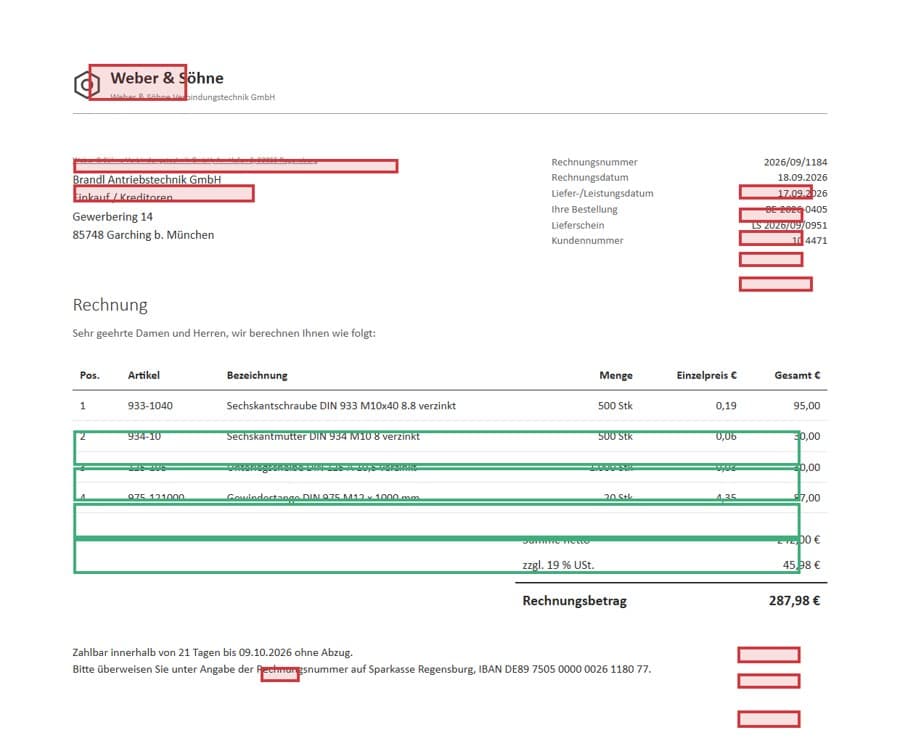Click the 'Lieferschein' label
The image size is (900, 738).
(x=577, y=226)
